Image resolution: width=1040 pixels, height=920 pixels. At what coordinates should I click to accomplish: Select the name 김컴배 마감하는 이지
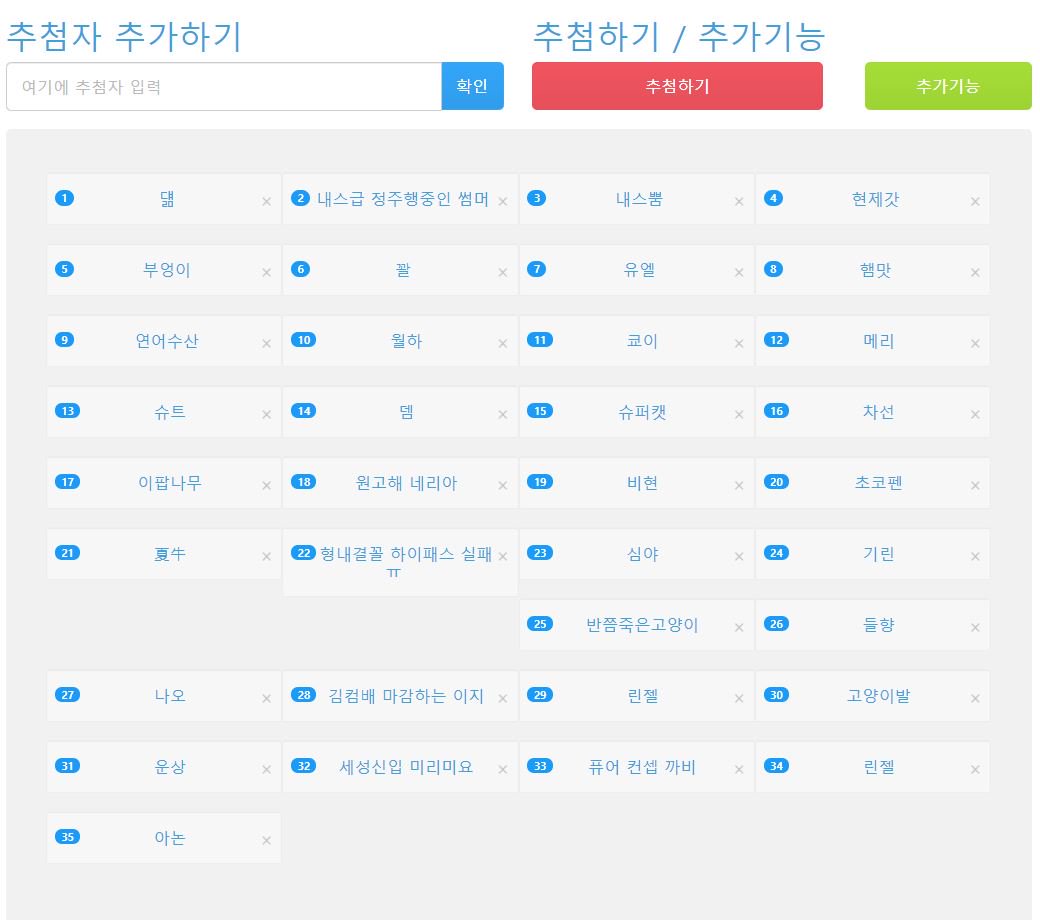(407, 696)
